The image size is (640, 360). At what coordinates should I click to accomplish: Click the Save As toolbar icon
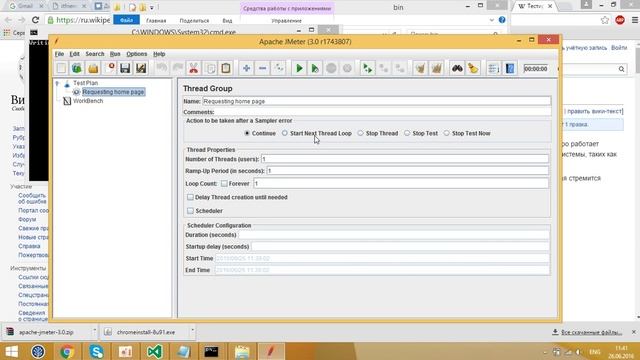(141, 68)
